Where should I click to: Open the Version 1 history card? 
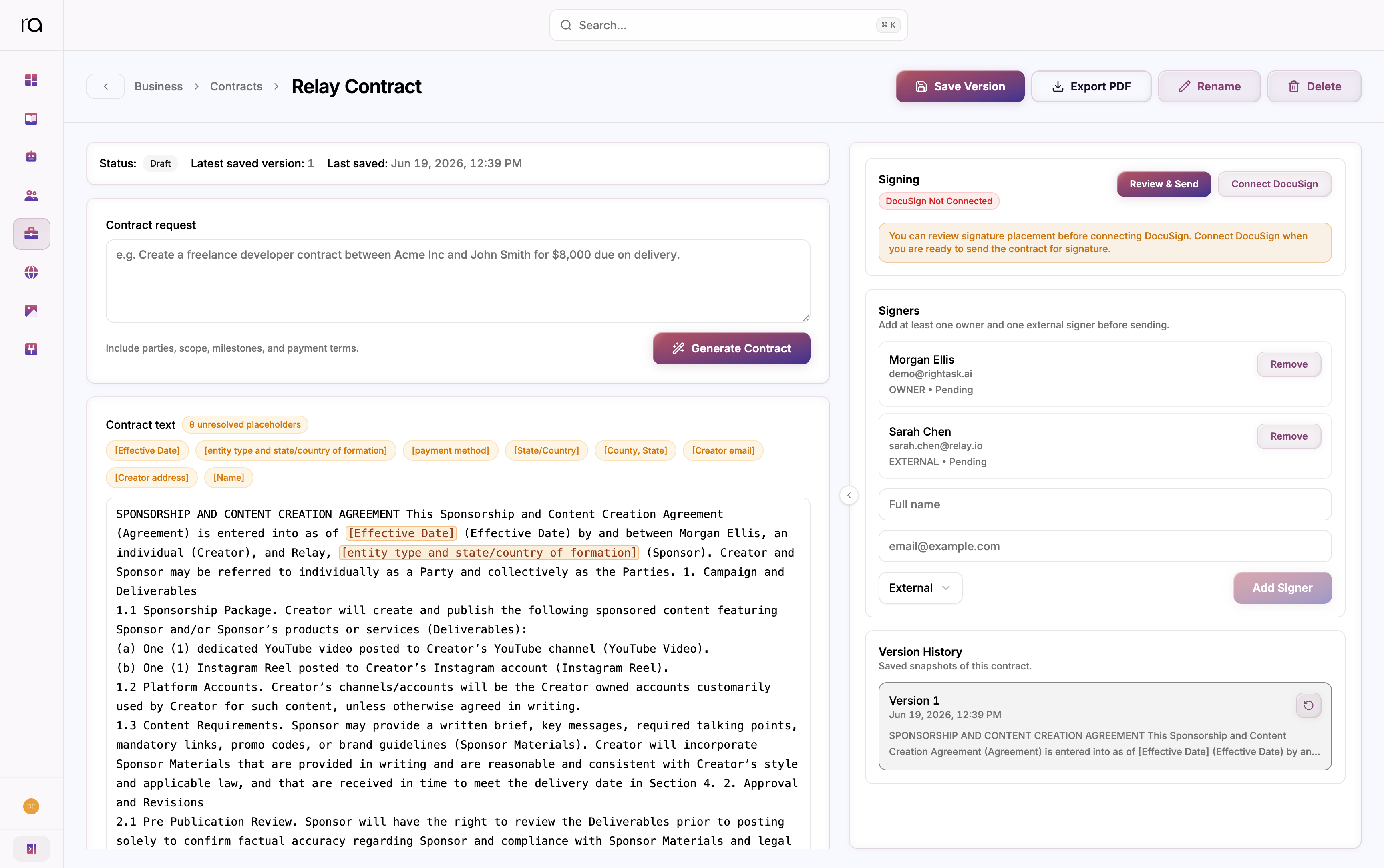coord(1104,725)
